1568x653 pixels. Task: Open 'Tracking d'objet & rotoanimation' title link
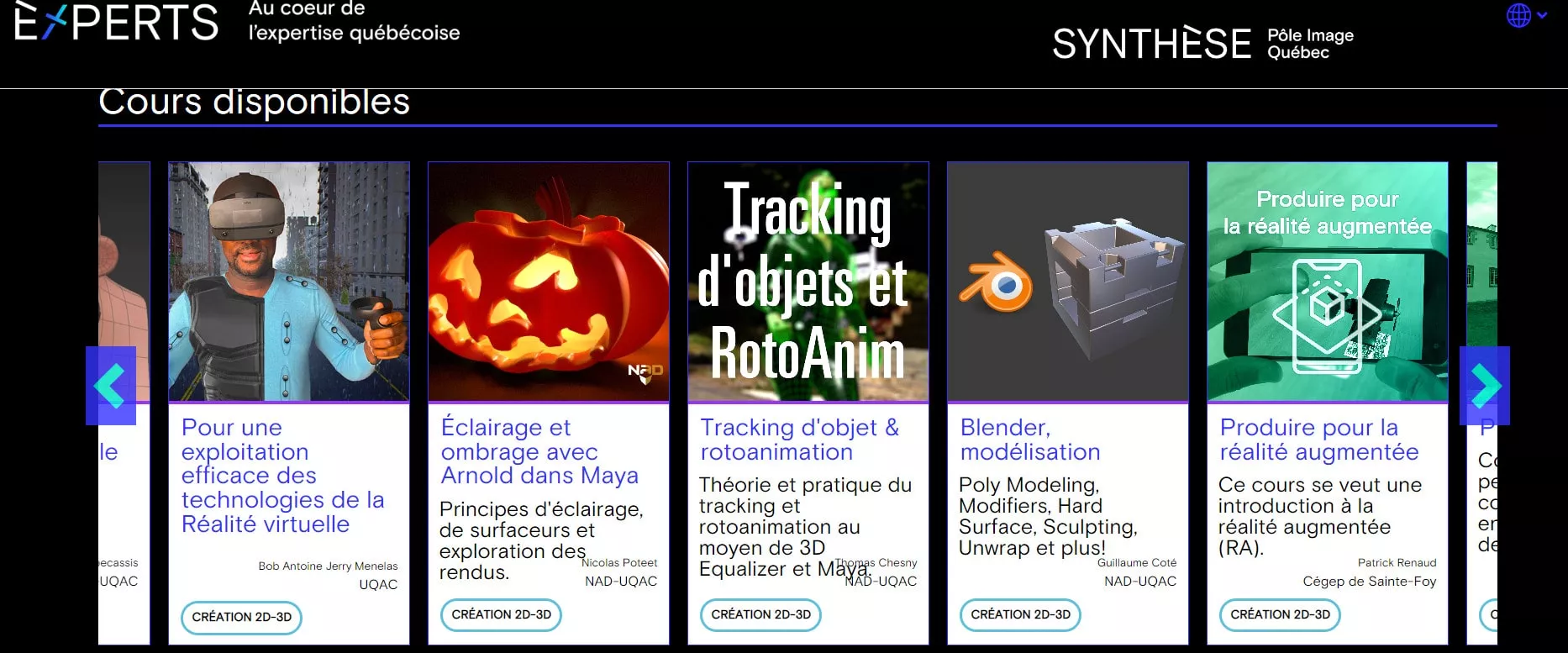(800, 440)
